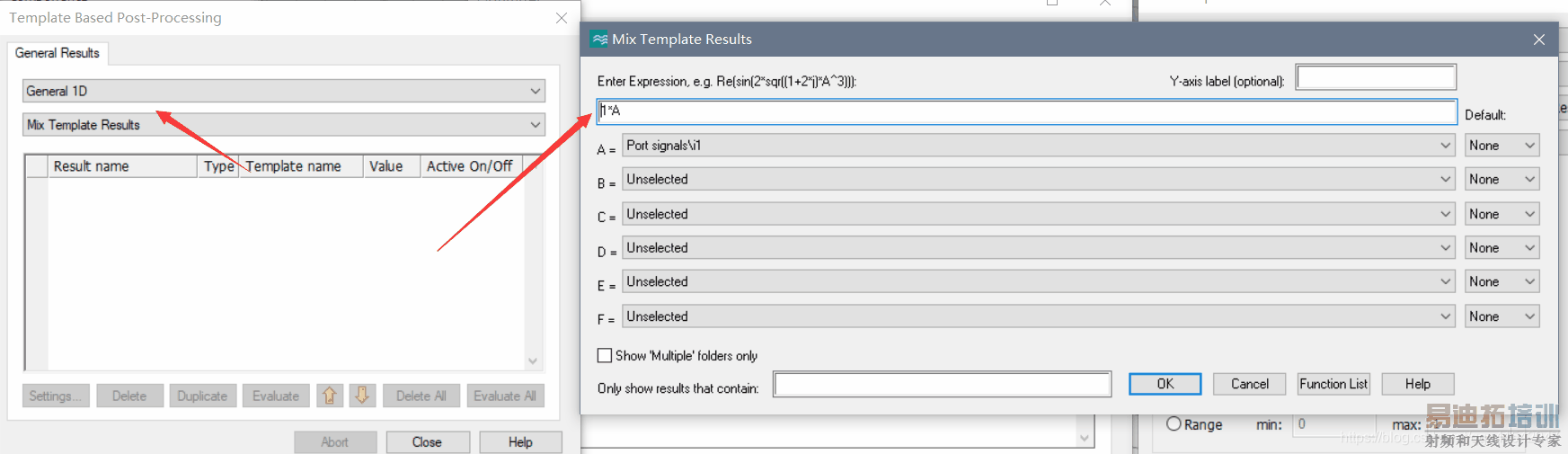The width and height of the screenshot is (1568, 454).
Task: Move result up with the up arrow icon
Action: click(330, 396)
